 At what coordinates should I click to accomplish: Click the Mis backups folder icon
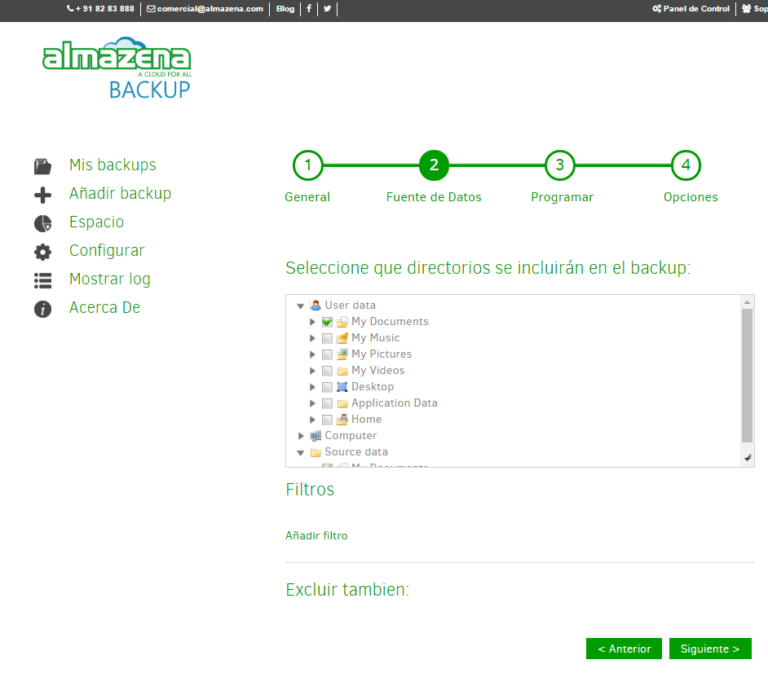[x=42, y=166]
